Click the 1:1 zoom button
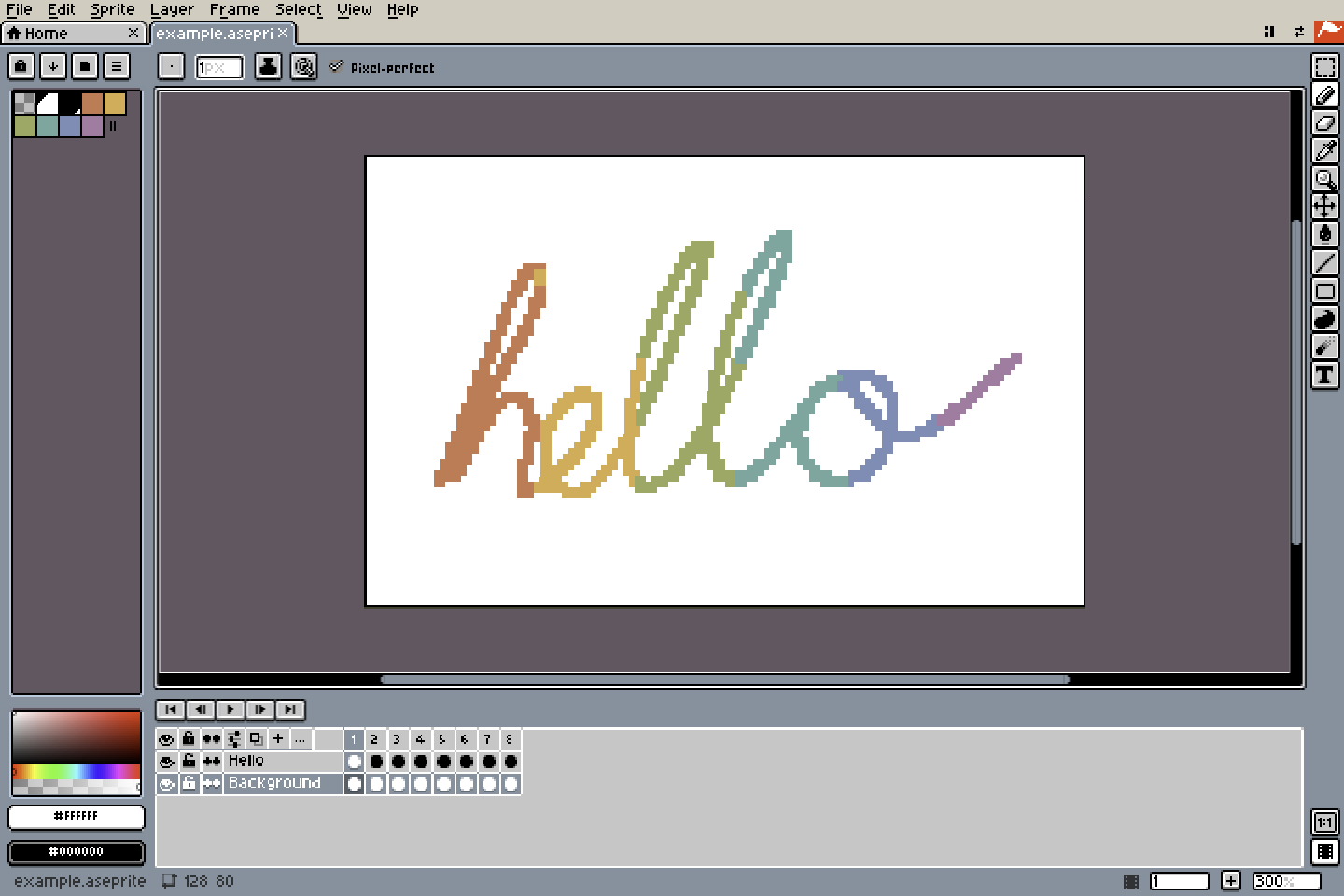Viewport: 1344px width, 896px height. pyautogui.click(x=1324, y=822)
